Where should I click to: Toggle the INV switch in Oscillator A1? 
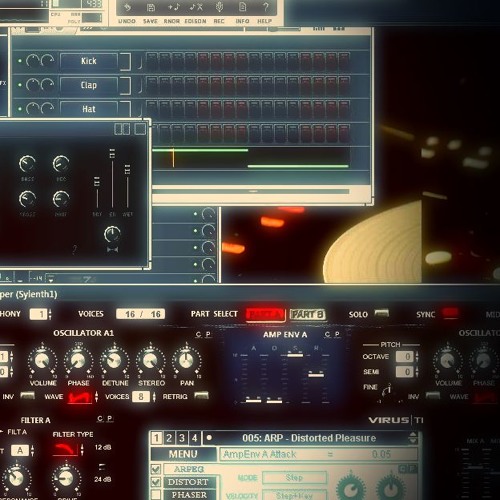pos(27,396)
